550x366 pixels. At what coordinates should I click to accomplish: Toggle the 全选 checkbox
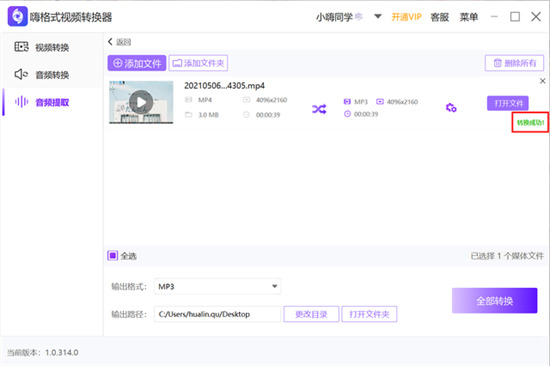[112, 255]
